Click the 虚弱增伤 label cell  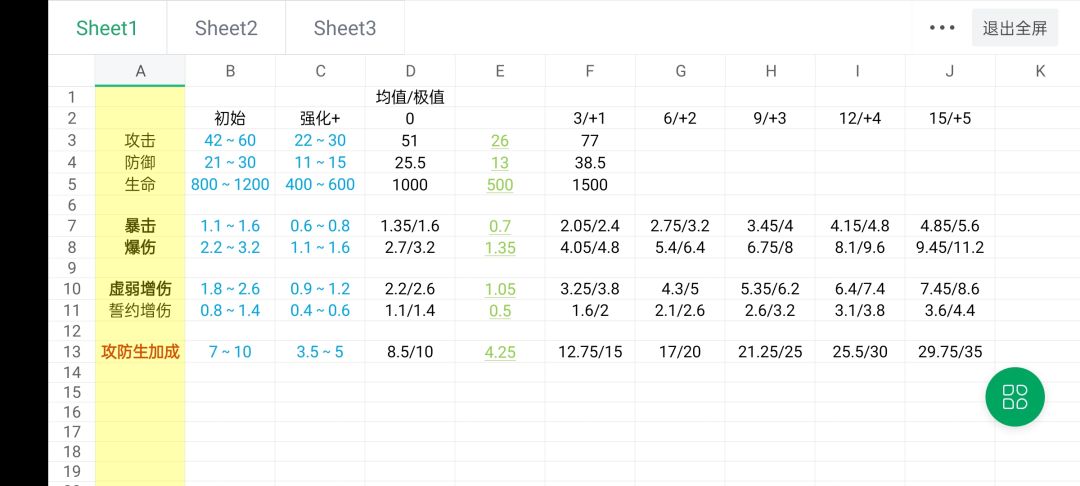(x=140, y=289)
